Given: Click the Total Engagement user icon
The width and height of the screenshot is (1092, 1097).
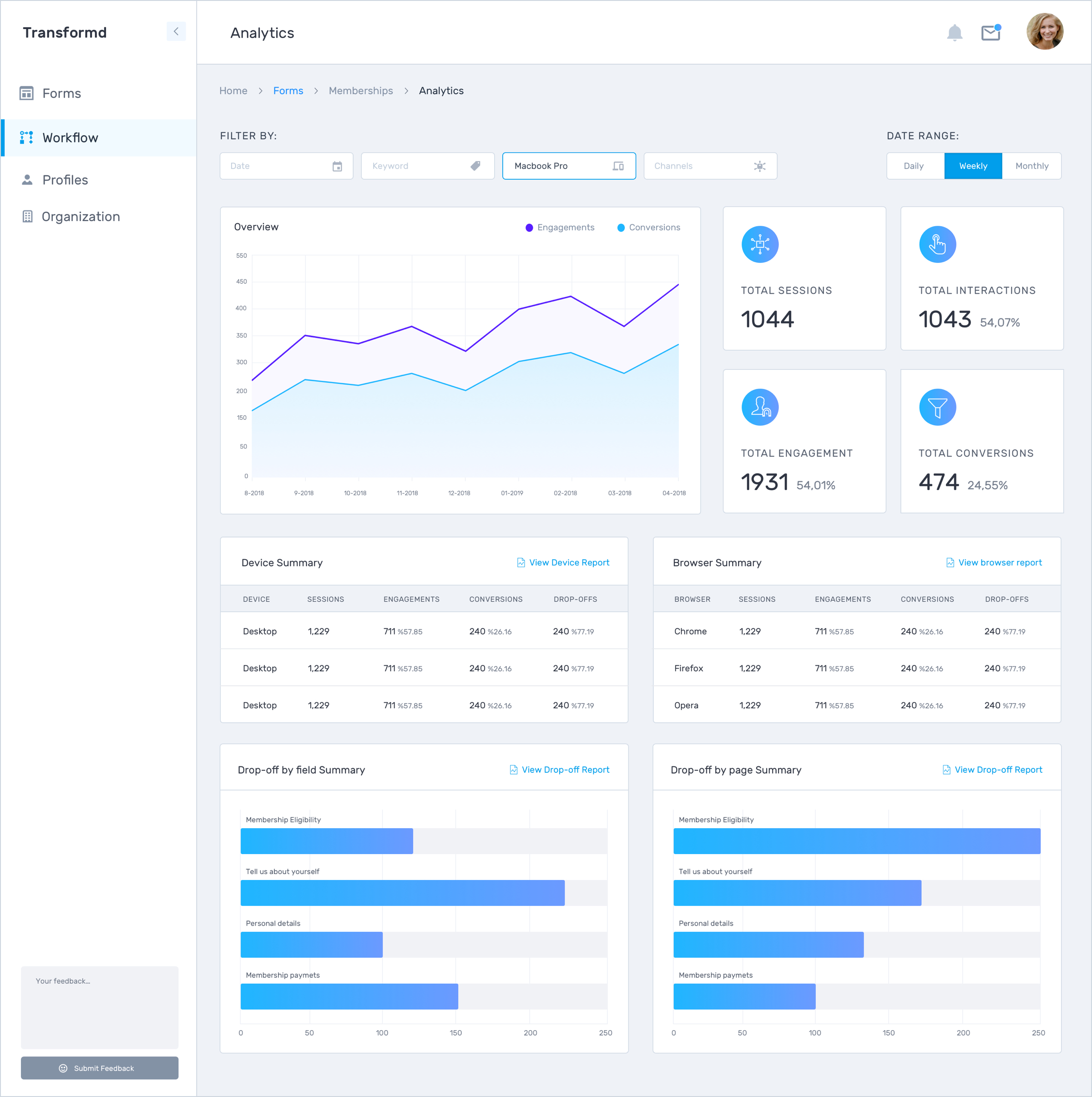Looking at the screenshot, I should pyautogui.click(x=760, y=407).
